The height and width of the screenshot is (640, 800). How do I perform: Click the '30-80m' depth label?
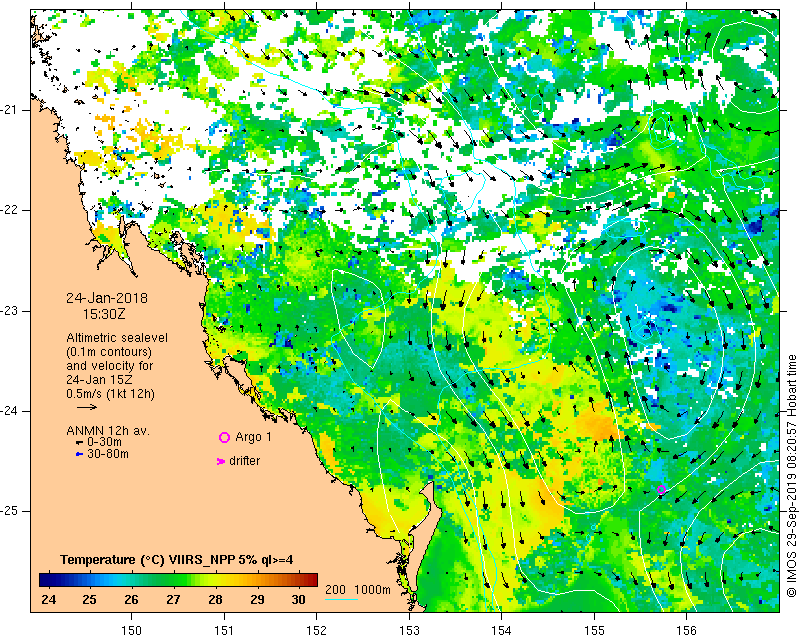108,454
